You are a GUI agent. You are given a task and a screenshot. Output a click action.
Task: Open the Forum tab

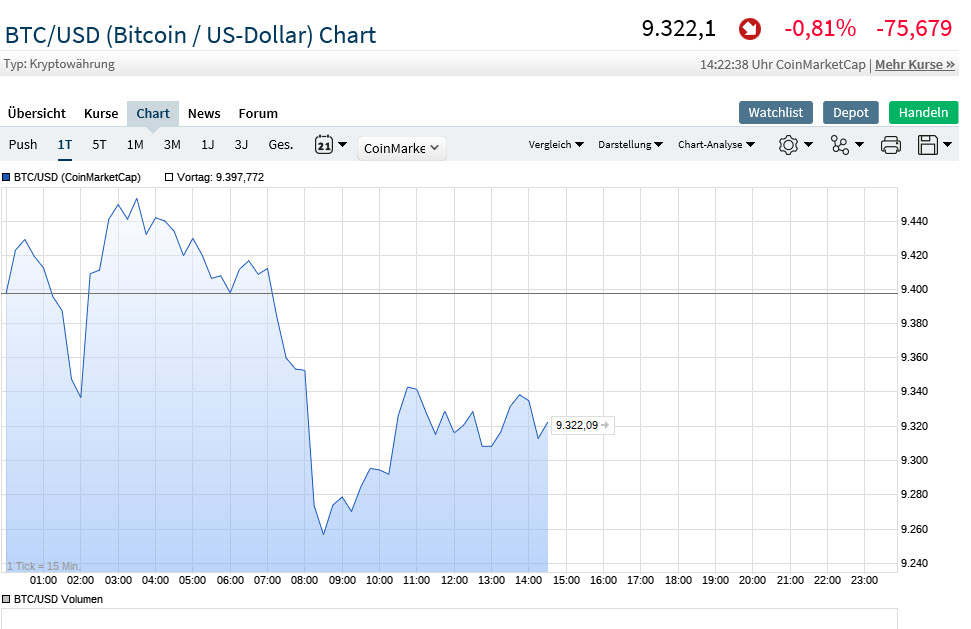pyautogui.click(x=258, y=113)
